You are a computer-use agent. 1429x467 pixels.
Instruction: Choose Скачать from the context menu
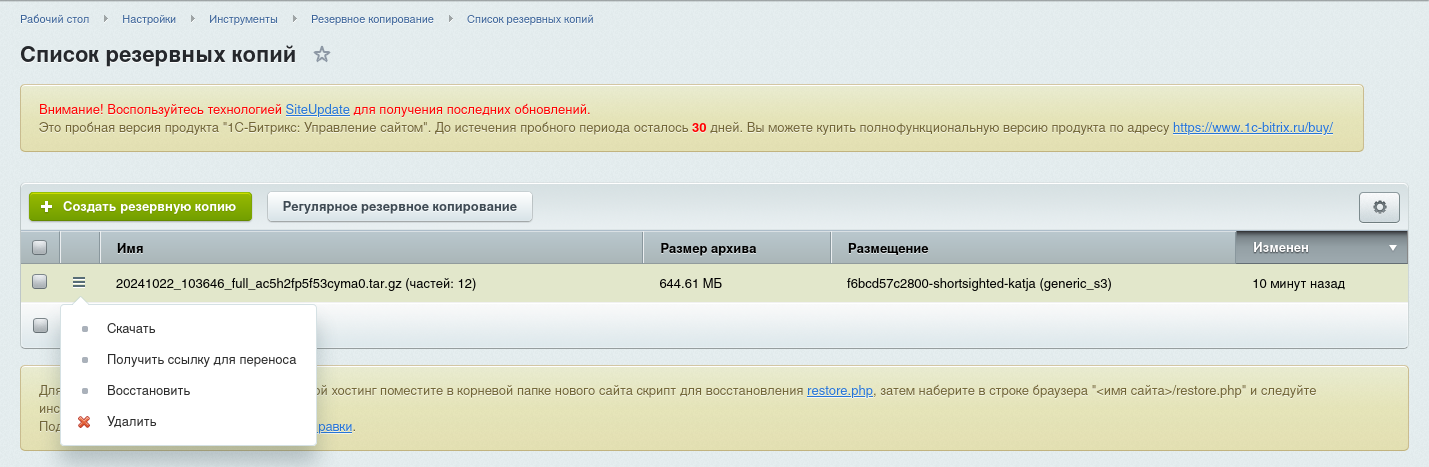coord(131,329)
